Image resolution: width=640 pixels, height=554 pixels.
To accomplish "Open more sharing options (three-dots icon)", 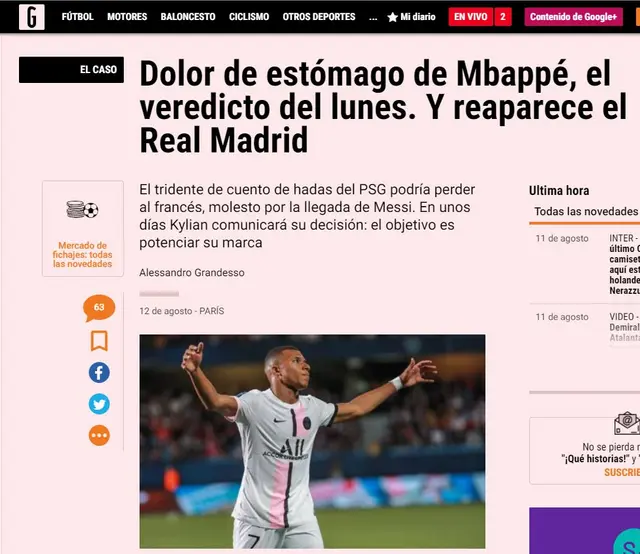I will [99, 435].
